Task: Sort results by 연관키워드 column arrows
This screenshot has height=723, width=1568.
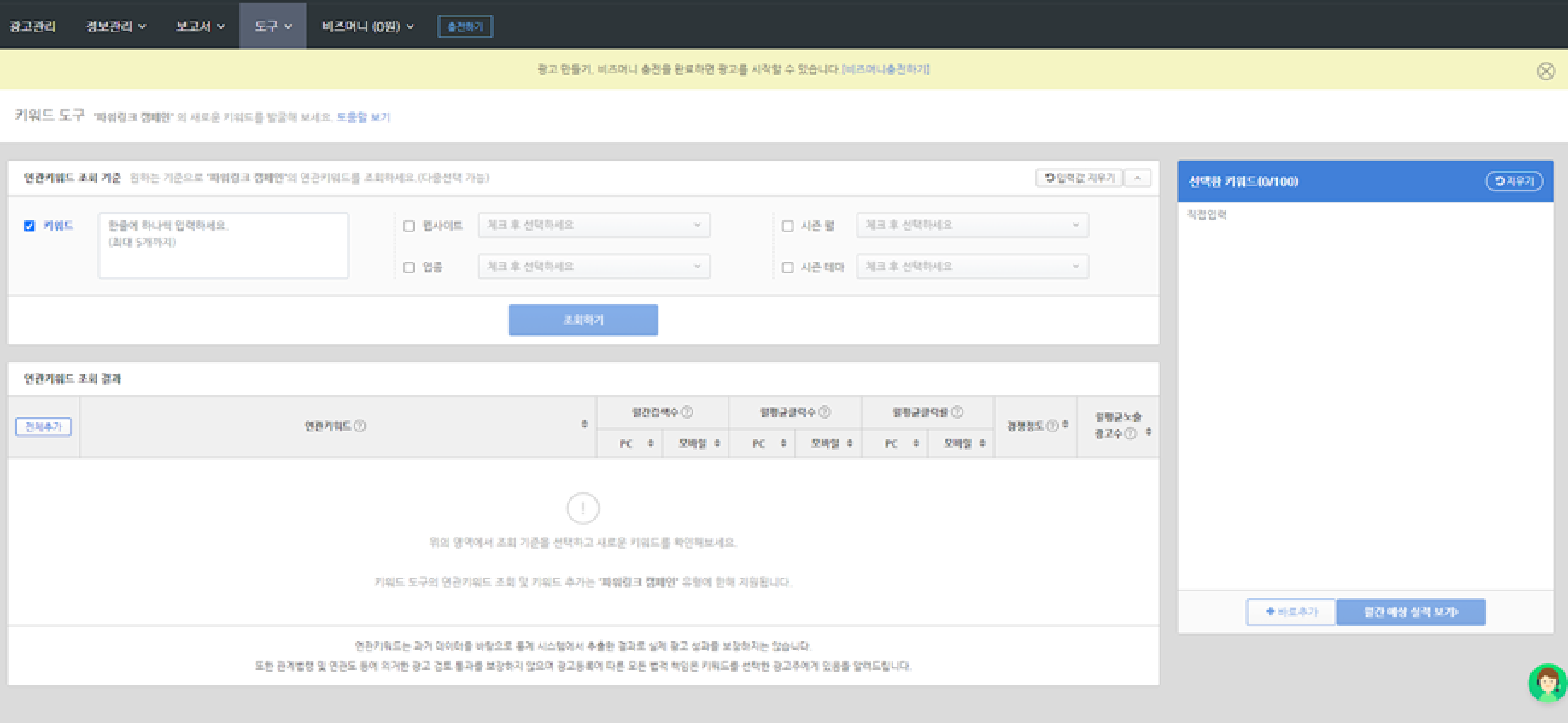Action: point(584,425)
